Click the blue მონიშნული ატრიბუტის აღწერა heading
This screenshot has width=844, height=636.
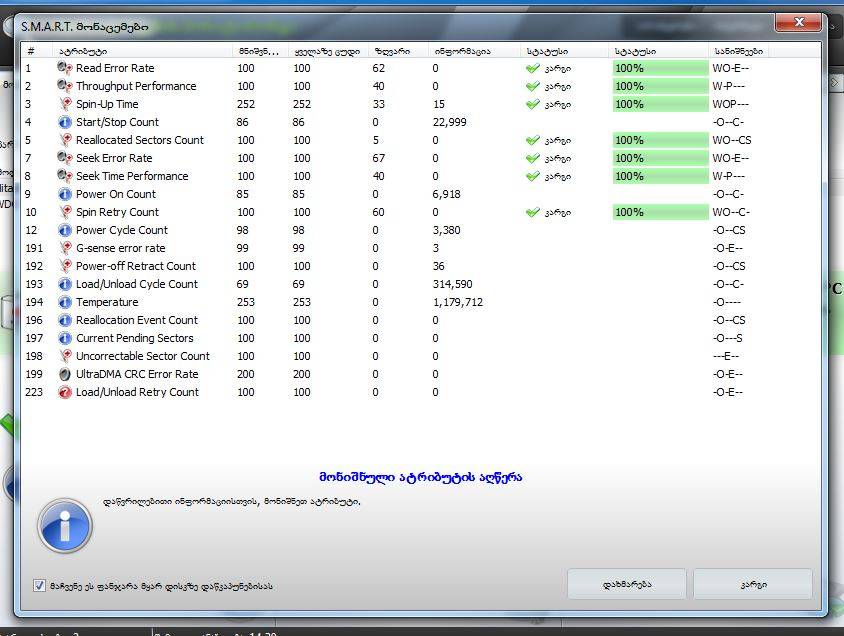[x=420, y=477]
